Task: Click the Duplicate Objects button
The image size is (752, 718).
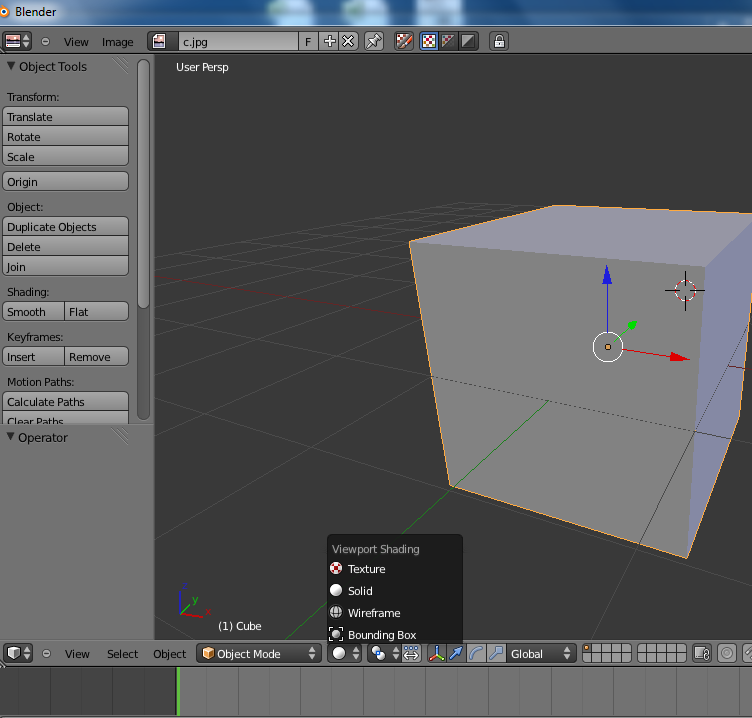Action: click(x=66, y=227)
